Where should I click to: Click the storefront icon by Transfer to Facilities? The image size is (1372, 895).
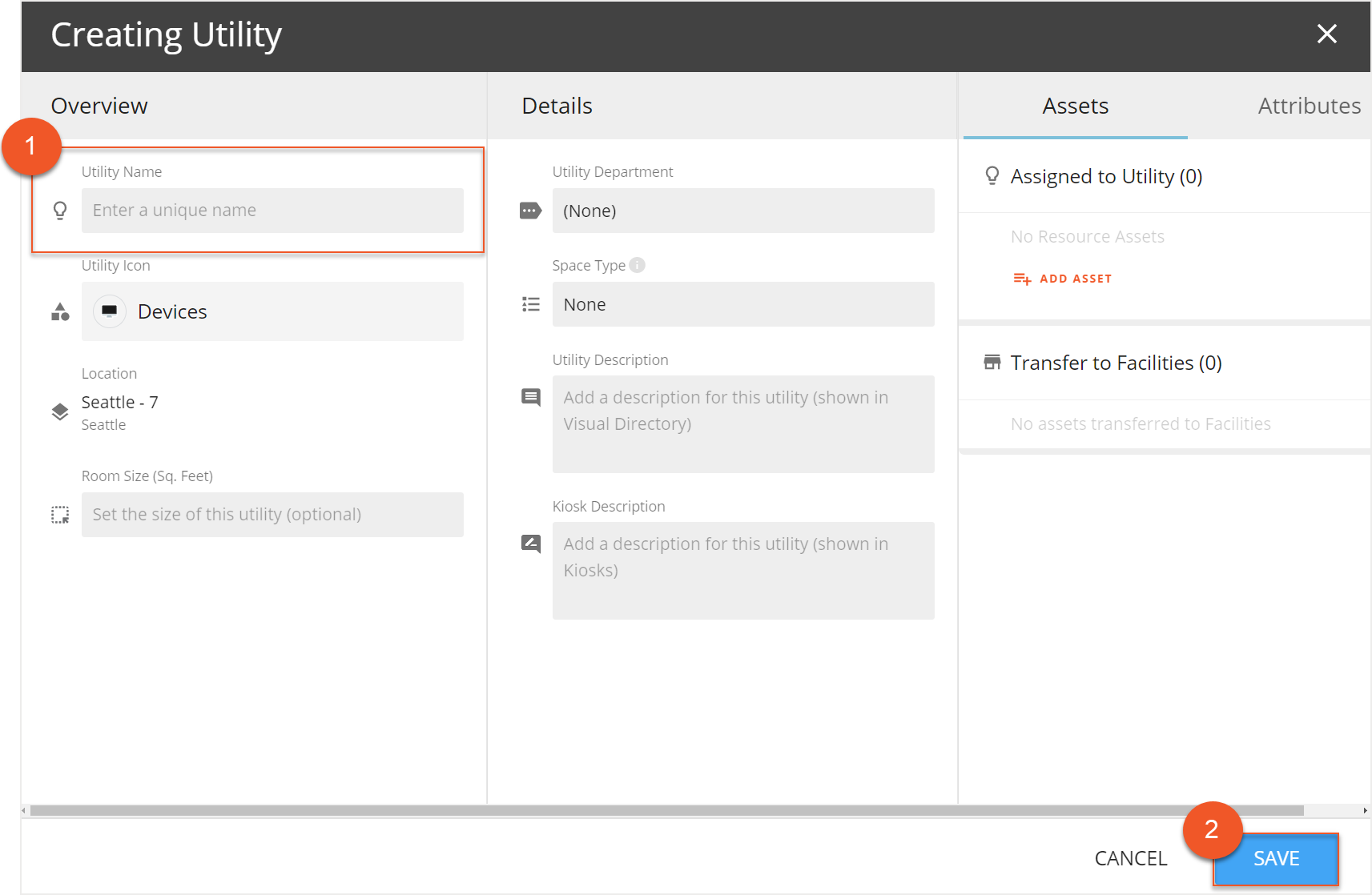click(x=992, y=363)
